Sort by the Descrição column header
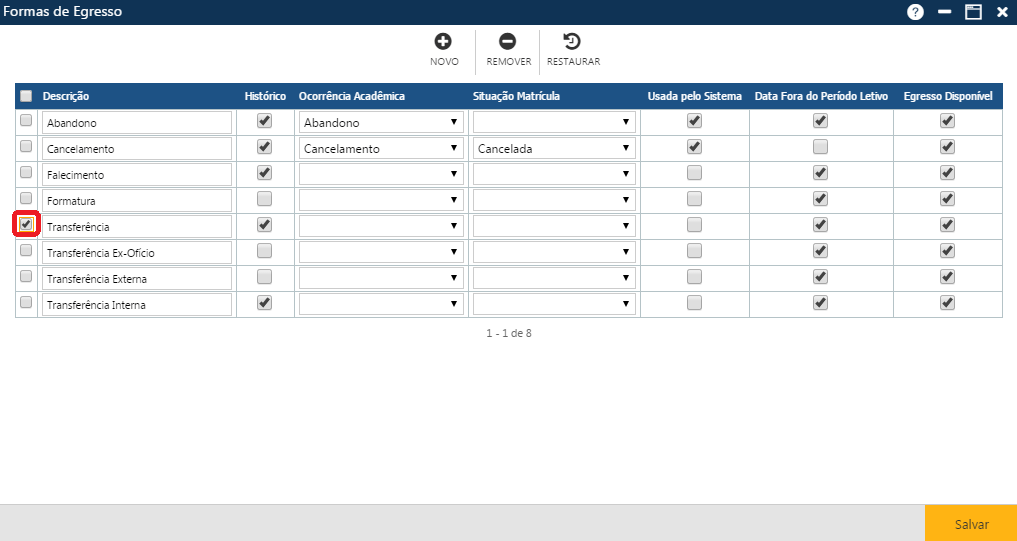Screen dimensions: 1017x541 coord(66,96)
